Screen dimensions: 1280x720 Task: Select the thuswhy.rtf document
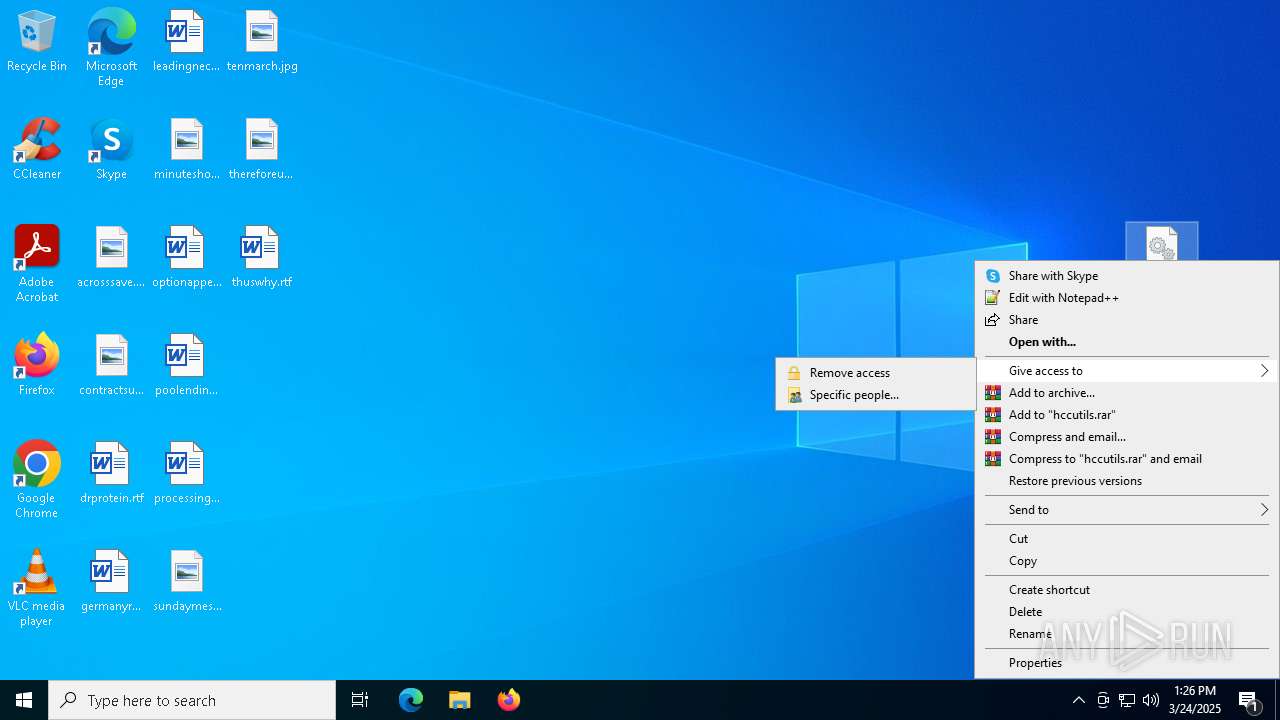tap(261, 257)
